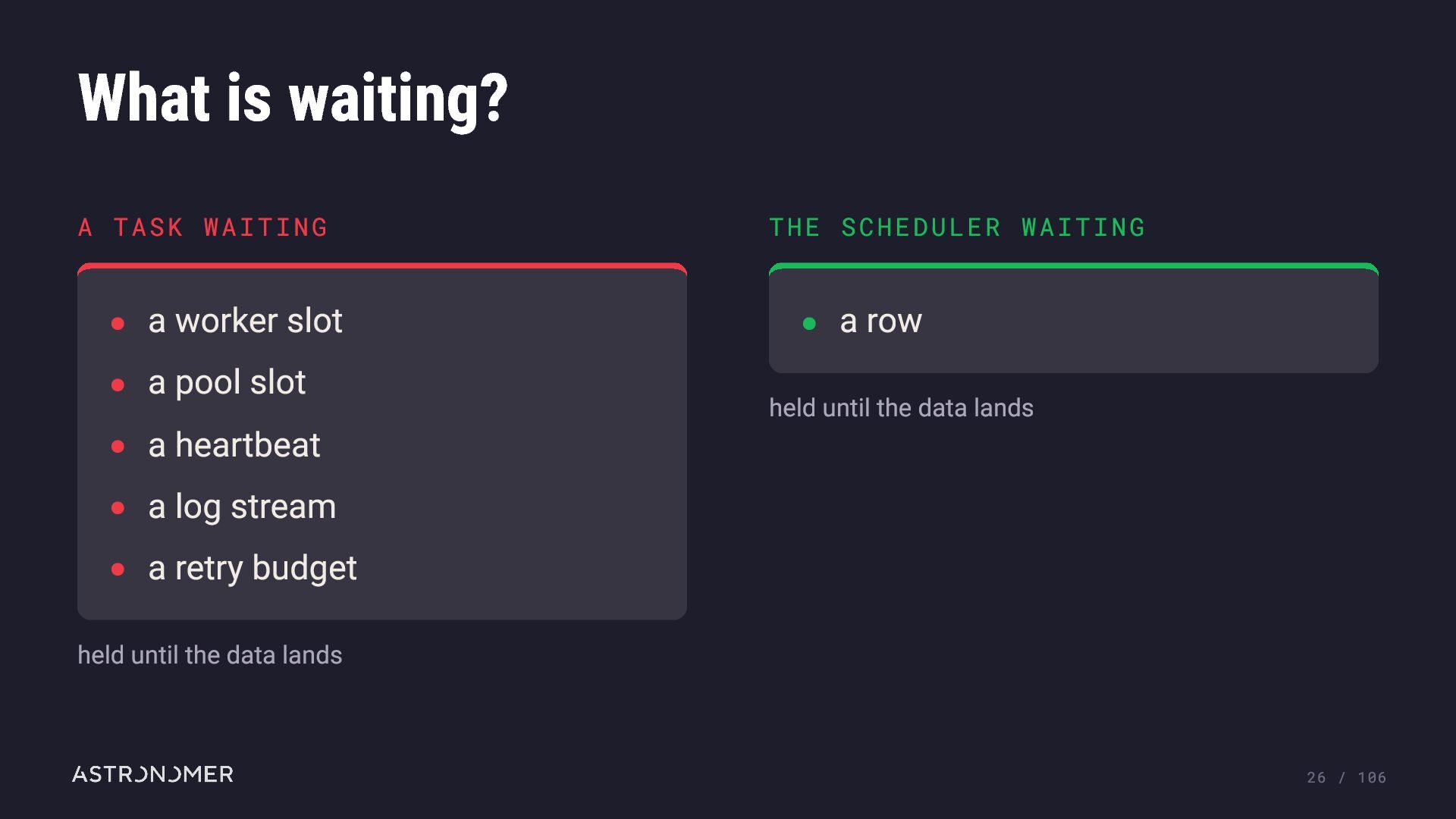Click the Astronomer logo
This screenshot has height=819, width=1456.
(x=152, y=774)
